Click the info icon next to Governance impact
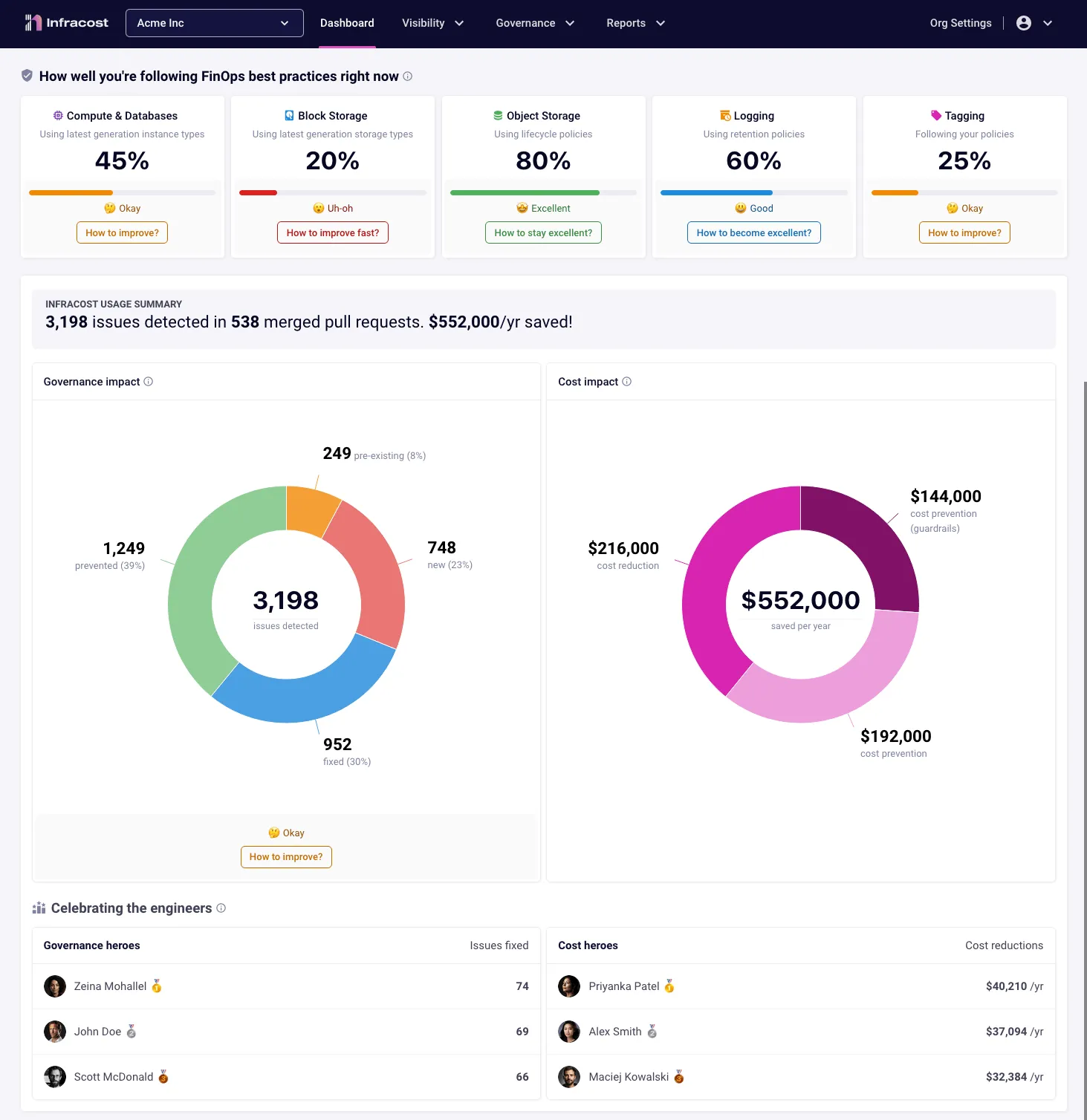This screenshot has height=1120, width=1087. (x=149, y=381)
